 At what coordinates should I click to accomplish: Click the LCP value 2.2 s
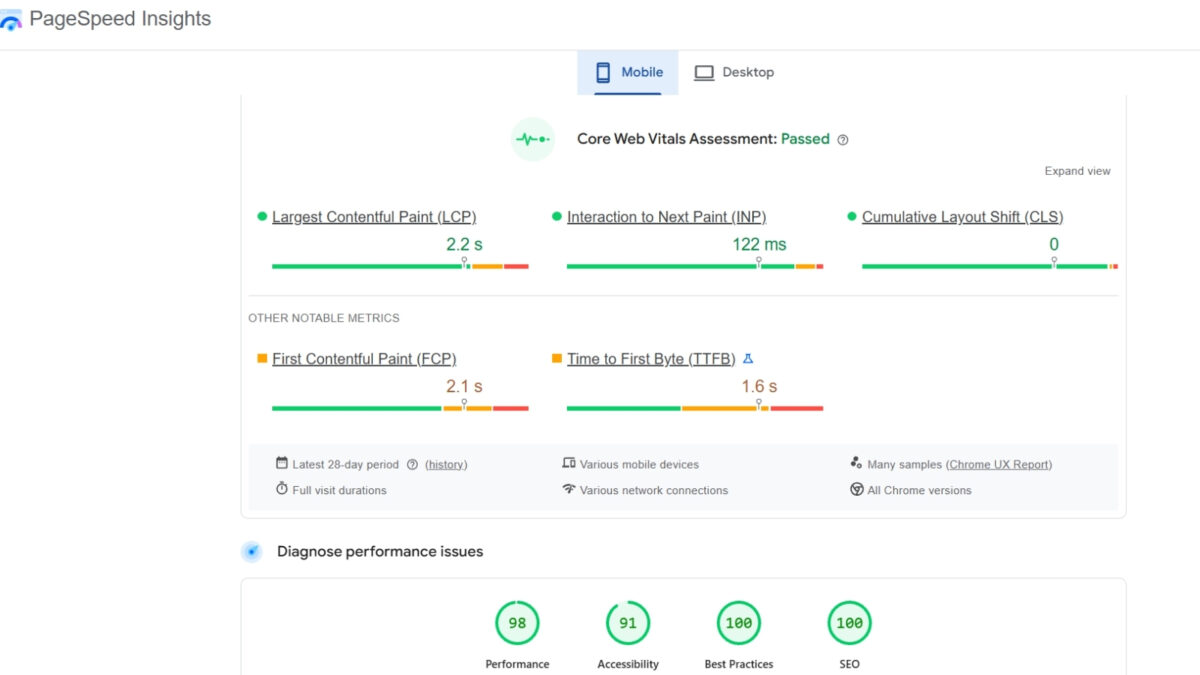464,244
